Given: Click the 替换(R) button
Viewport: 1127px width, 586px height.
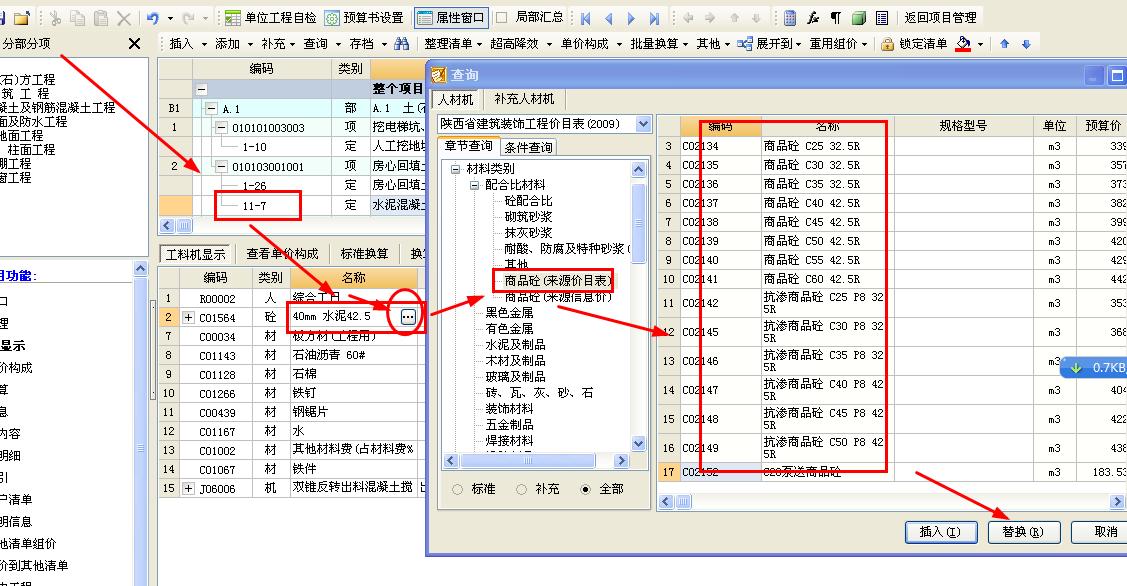Looking at the screenshot, I should 1024,532.
